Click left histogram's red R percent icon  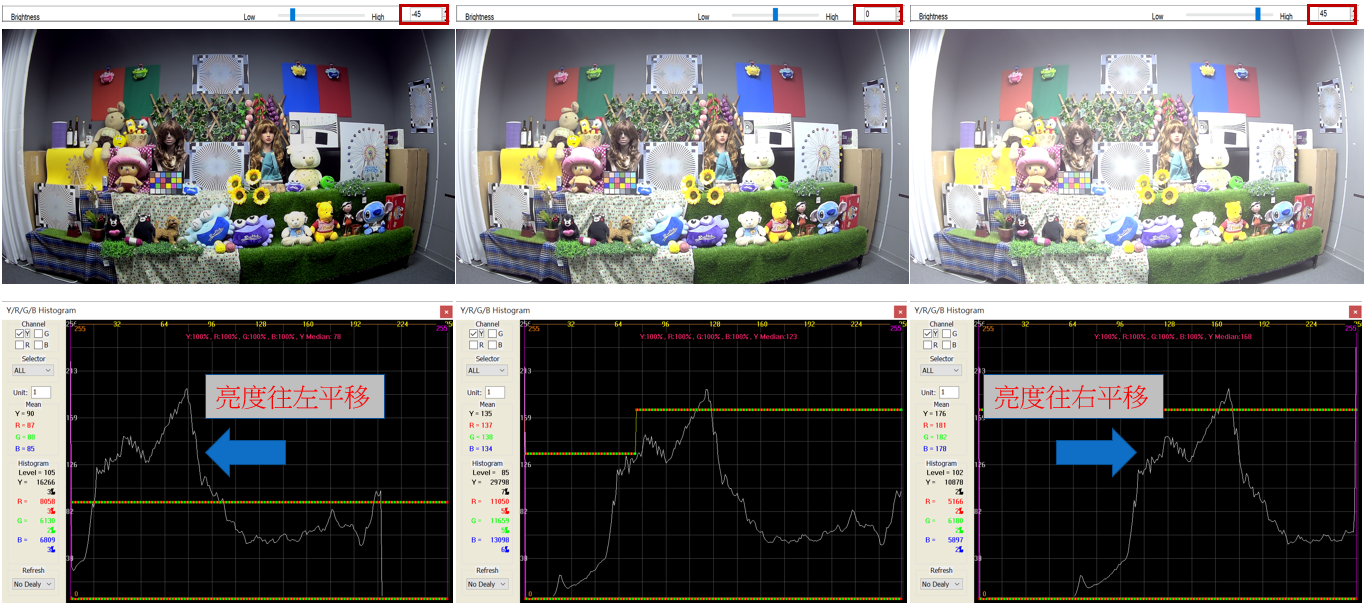point(50,510)
